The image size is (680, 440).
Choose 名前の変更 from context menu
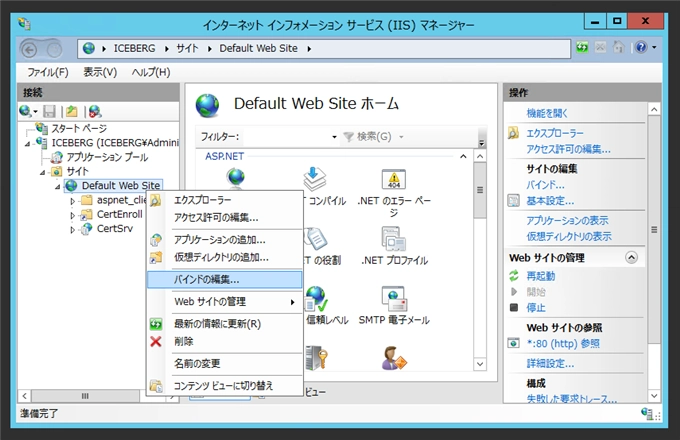225,363
